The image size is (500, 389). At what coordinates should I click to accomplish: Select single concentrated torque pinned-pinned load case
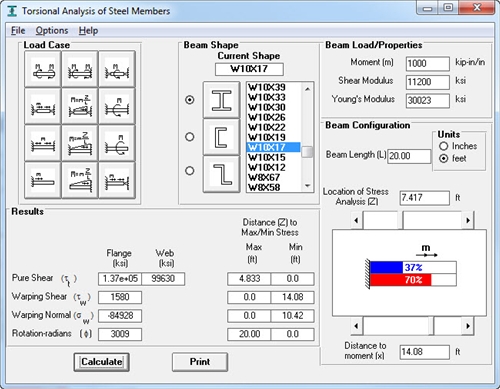click(117, 69)
